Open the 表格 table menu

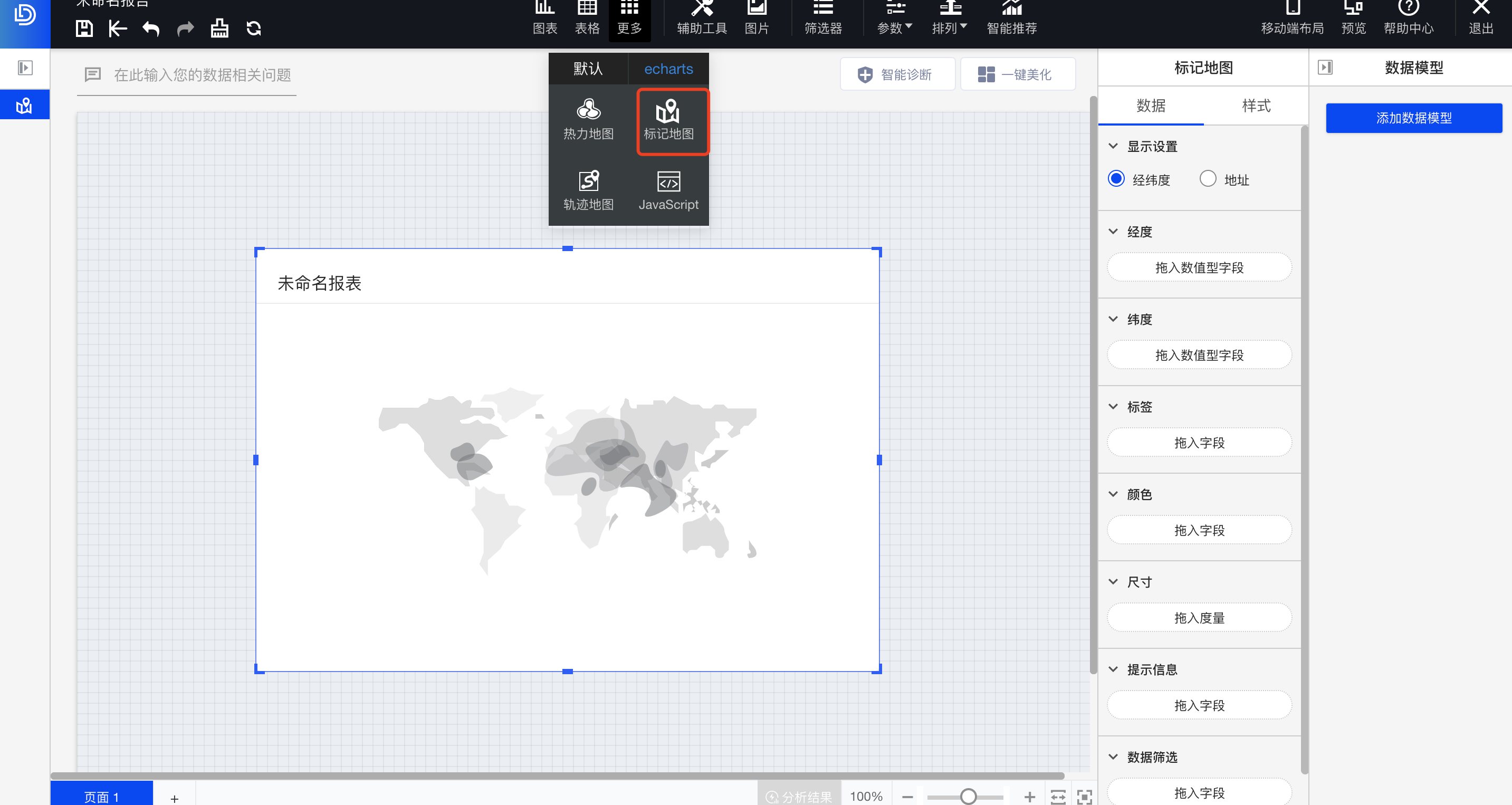(x=587, y=20)
